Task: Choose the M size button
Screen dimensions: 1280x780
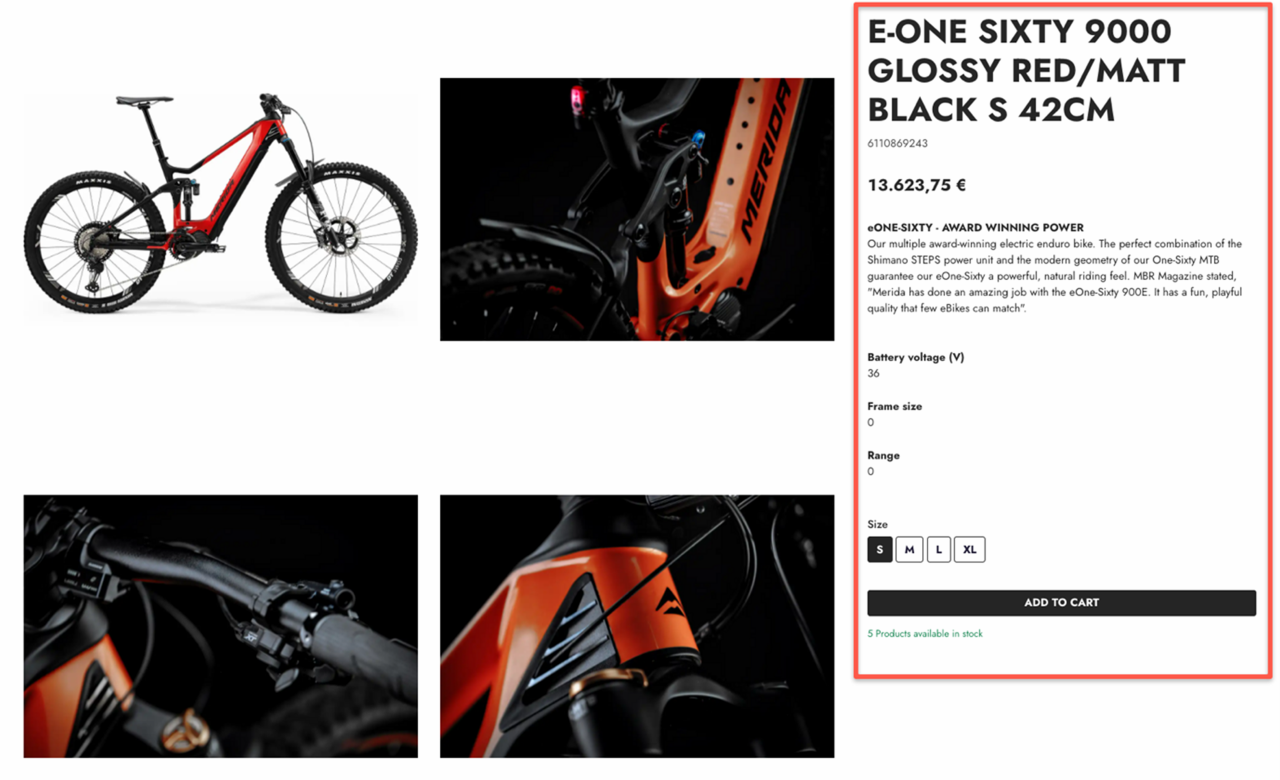Action: point(909,549)
